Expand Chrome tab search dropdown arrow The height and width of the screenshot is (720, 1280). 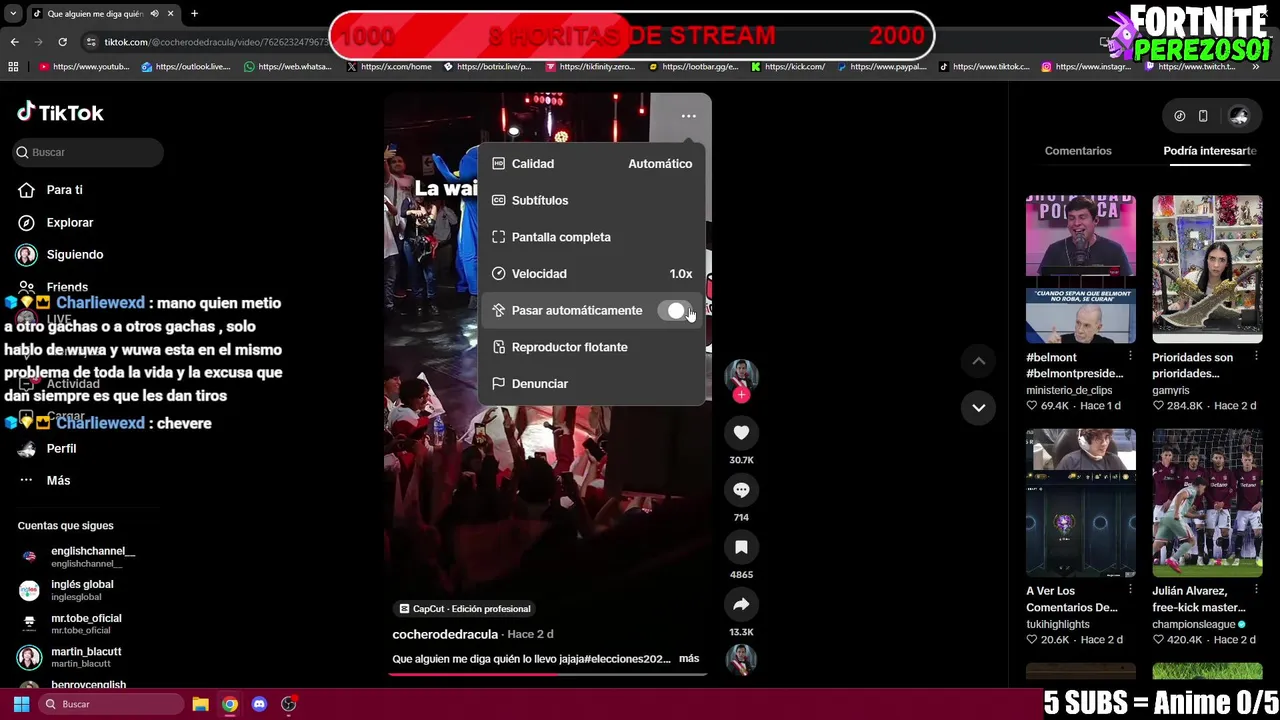pyautogui.click(x=13, y=13)
